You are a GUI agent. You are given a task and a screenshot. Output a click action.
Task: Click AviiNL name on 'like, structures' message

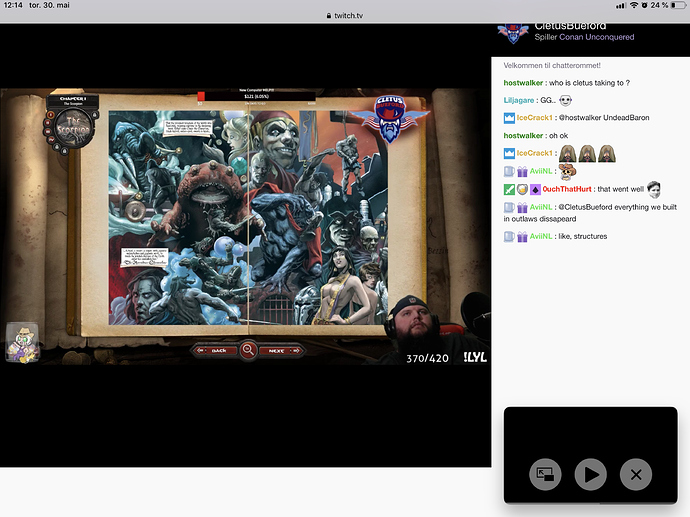pos(541,236)
